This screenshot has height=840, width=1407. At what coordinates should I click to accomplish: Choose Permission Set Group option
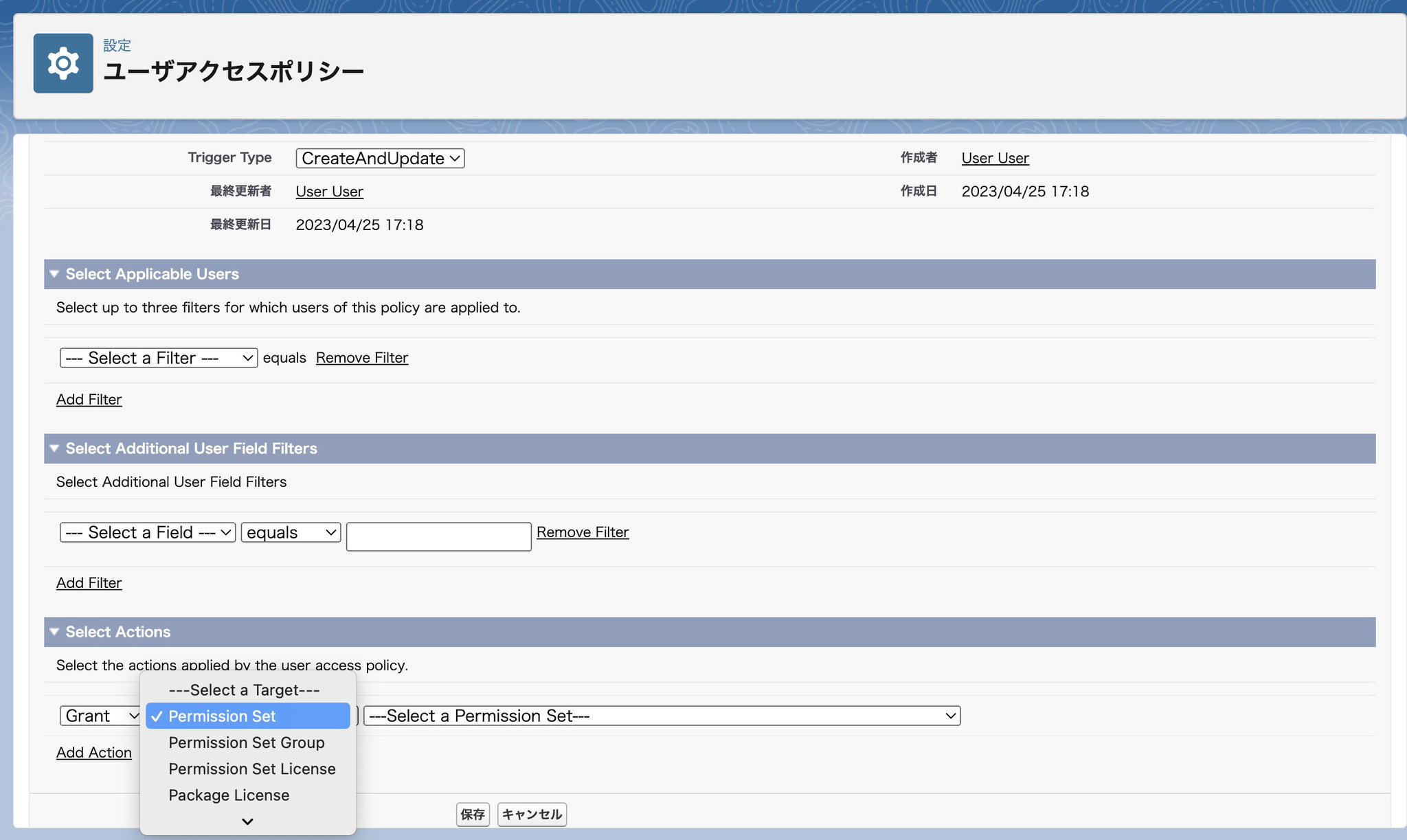(x=246, y=742)
